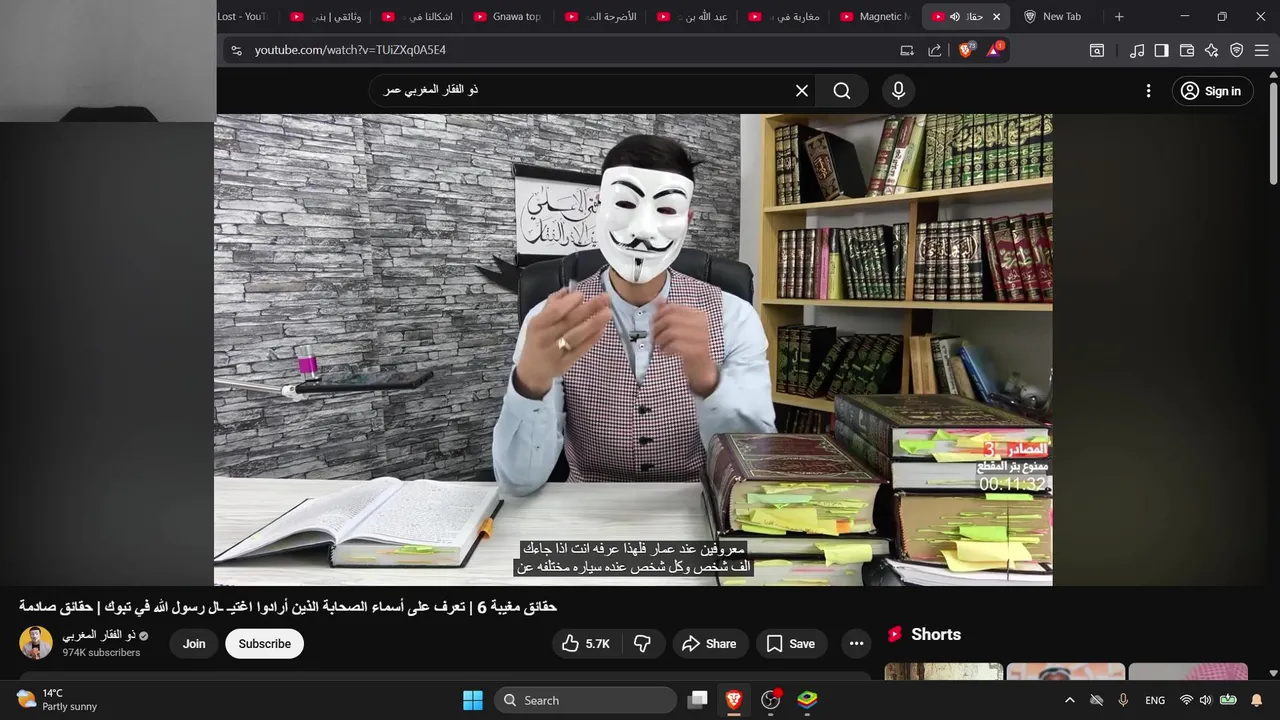Expand the system tray hidden icons chevron
The width and height of the screenshot is (1280, 720).
coord(1069,700)
